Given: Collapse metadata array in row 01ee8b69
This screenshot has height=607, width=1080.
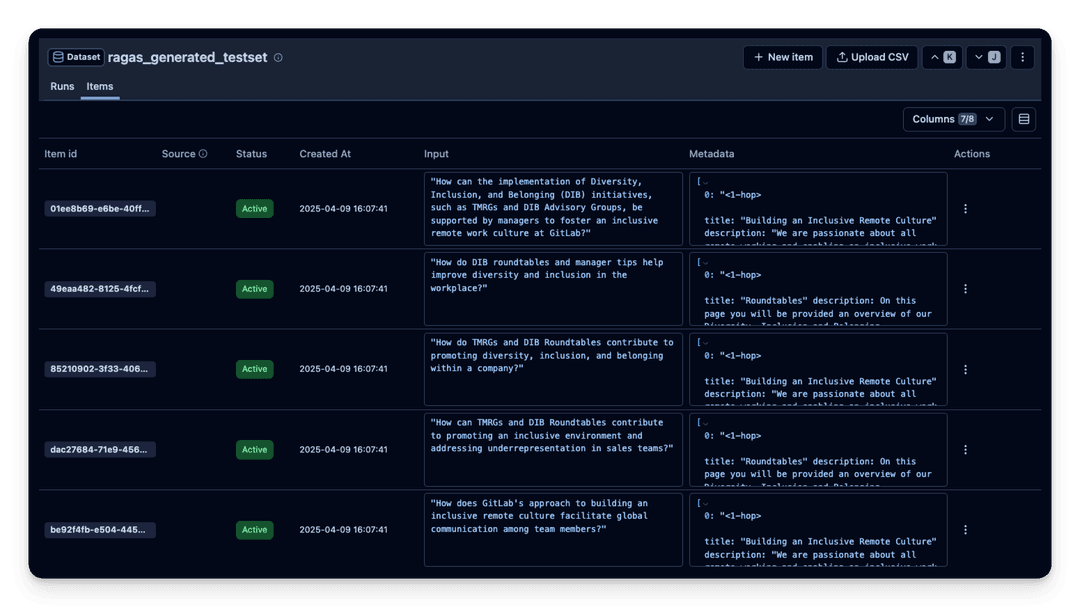Looking at the screenshot, I should tap(705, 183).
